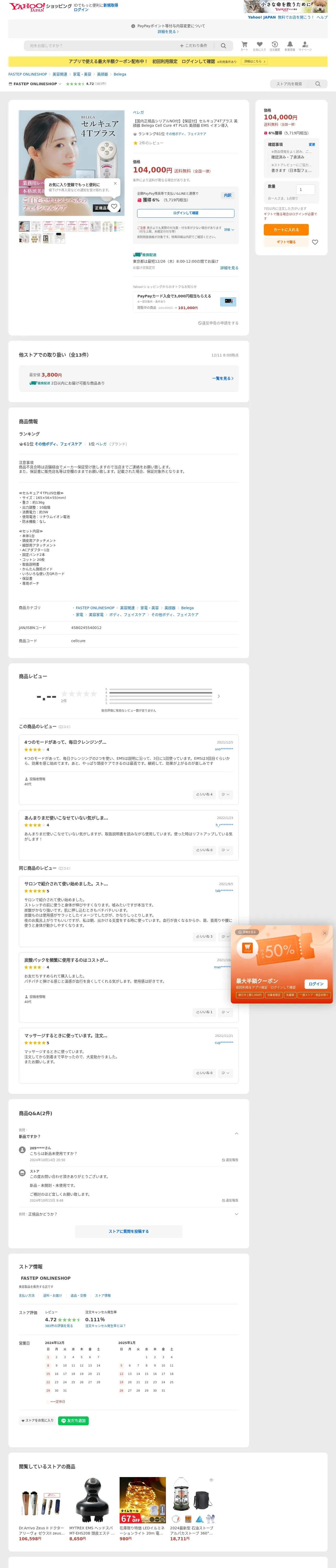Close the favorites registration tooltip
Image resolution: width=336 pixels, height=1568 pixels.
tap(115, 183)
